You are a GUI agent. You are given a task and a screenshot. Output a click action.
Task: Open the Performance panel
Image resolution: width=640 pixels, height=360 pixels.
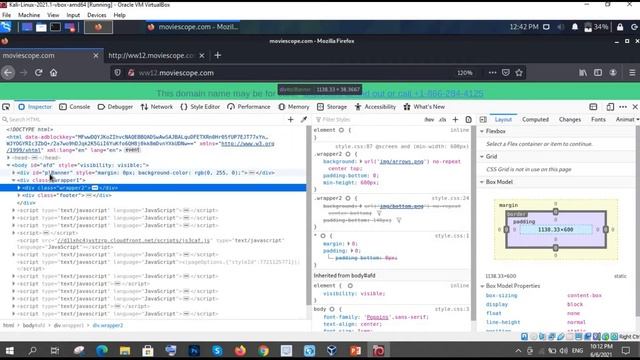click(x=249, y=107)
